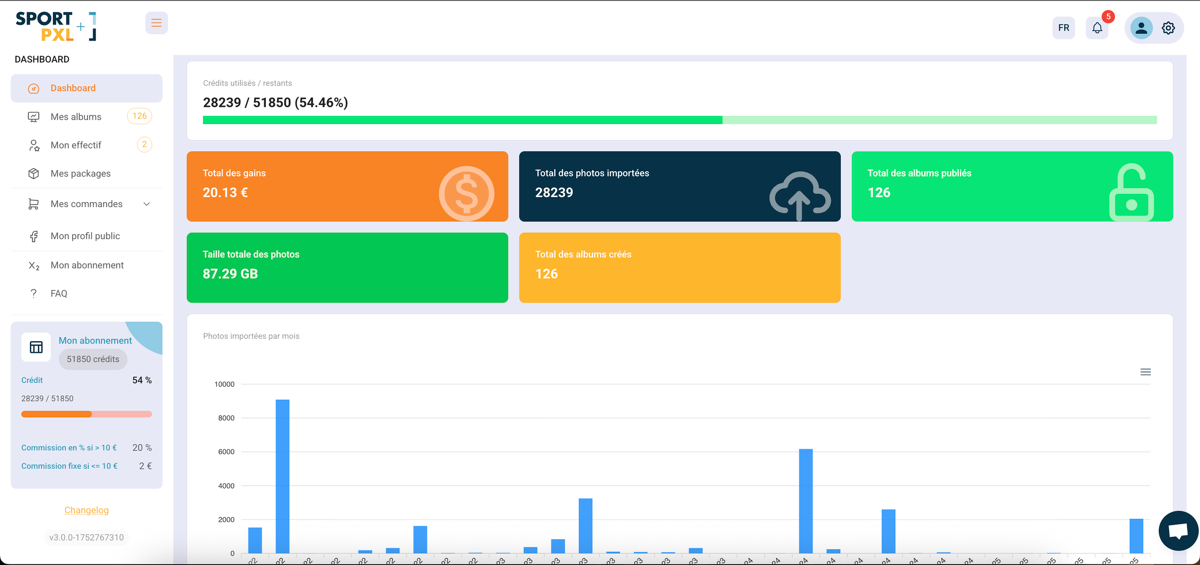Image resolution: width=1200 pixels, height=565 pixels.
Task: Click the tallest chart bar near 9000
Action: (x=283, y=476)
